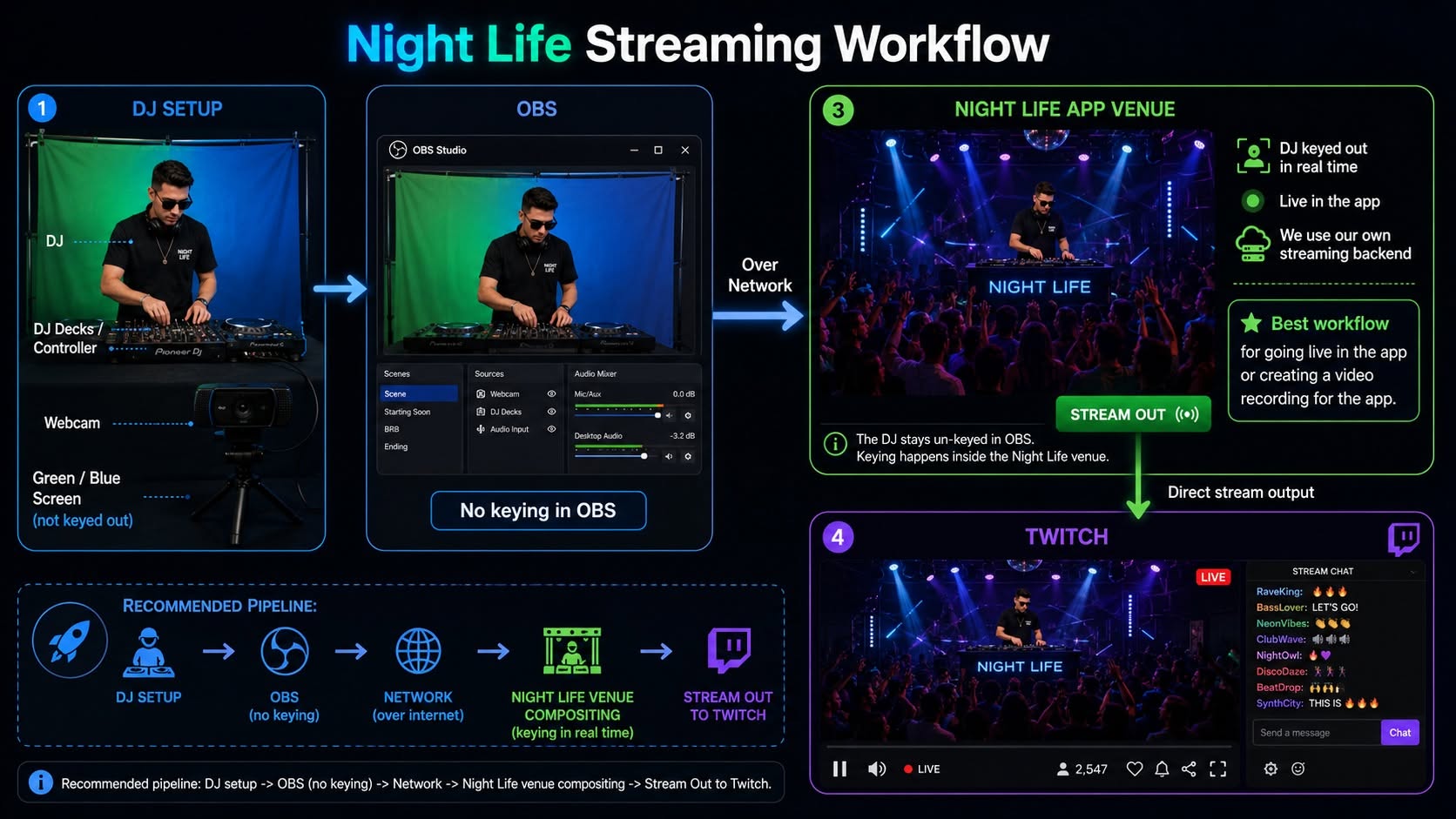Click the Webcam source type icon
1456x819 pixels.
coord(481,393)
